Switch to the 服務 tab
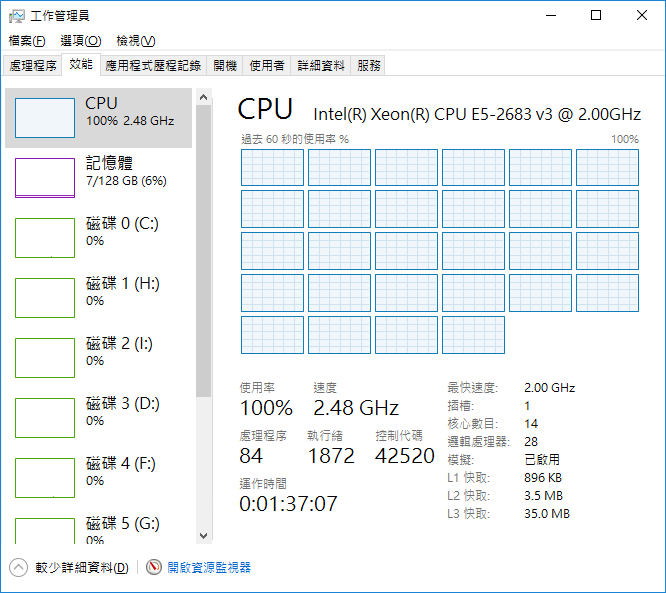 pyautogui.click(x=368, y=66)
